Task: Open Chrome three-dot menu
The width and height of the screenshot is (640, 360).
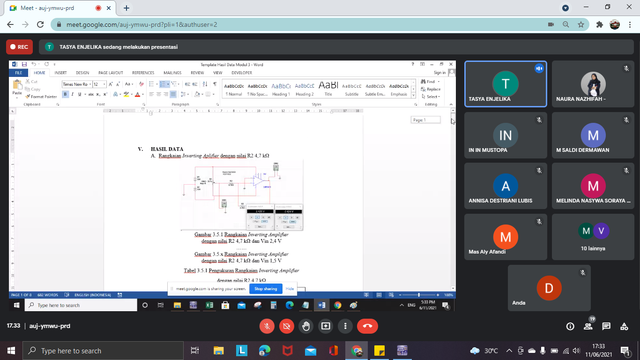Action: 630,24
